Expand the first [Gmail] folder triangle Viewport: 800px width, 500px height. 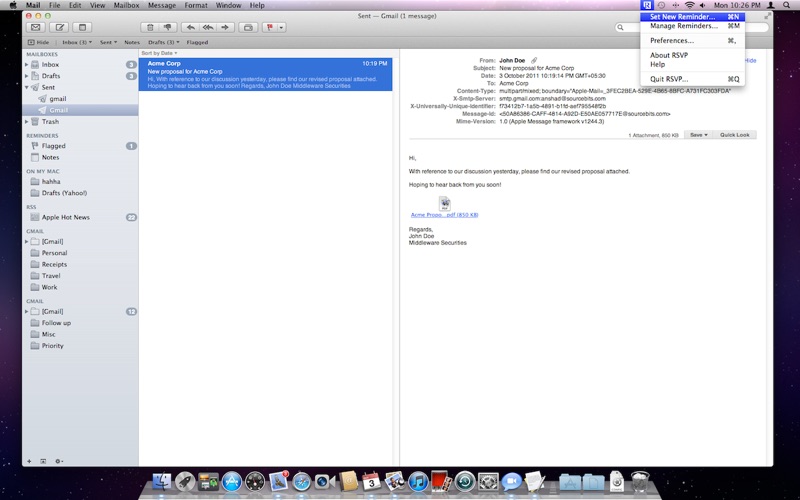(27, 241)
